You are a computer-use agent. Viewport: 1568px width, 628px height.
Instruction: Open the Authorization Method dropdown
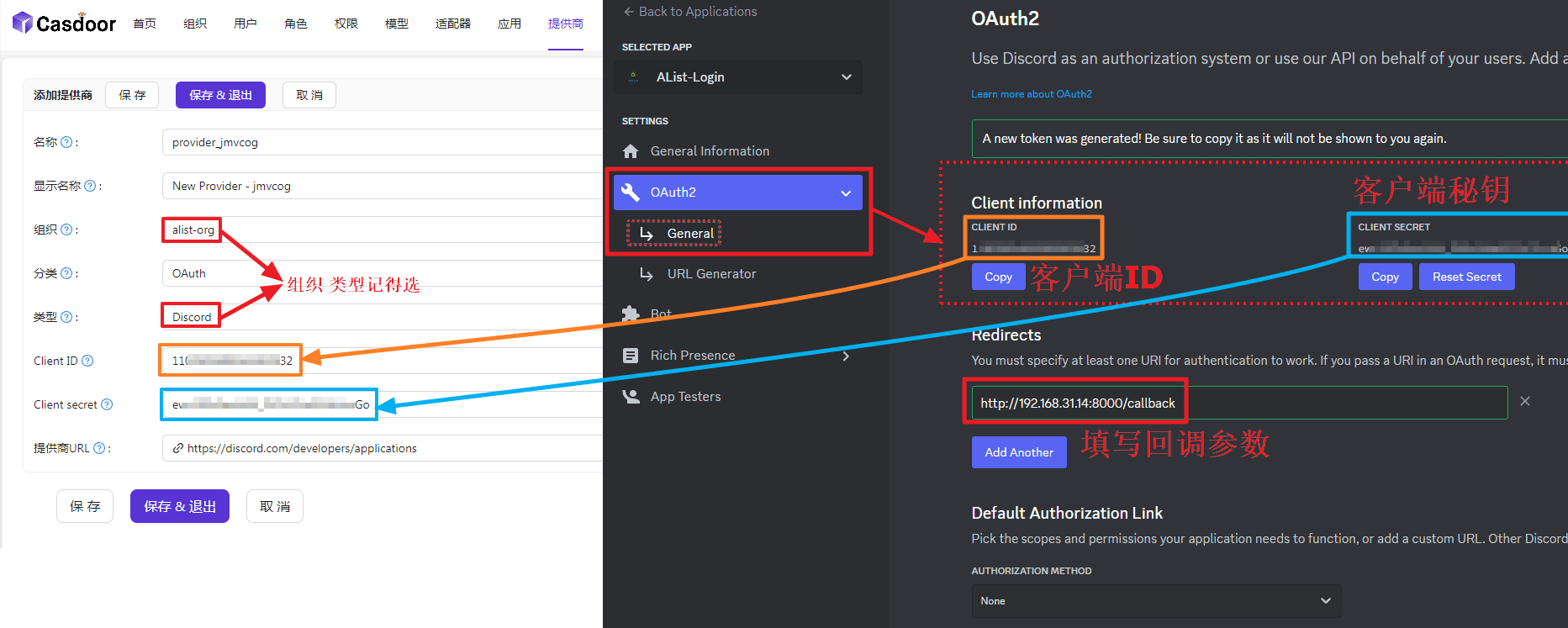[x=1155, y=601]
